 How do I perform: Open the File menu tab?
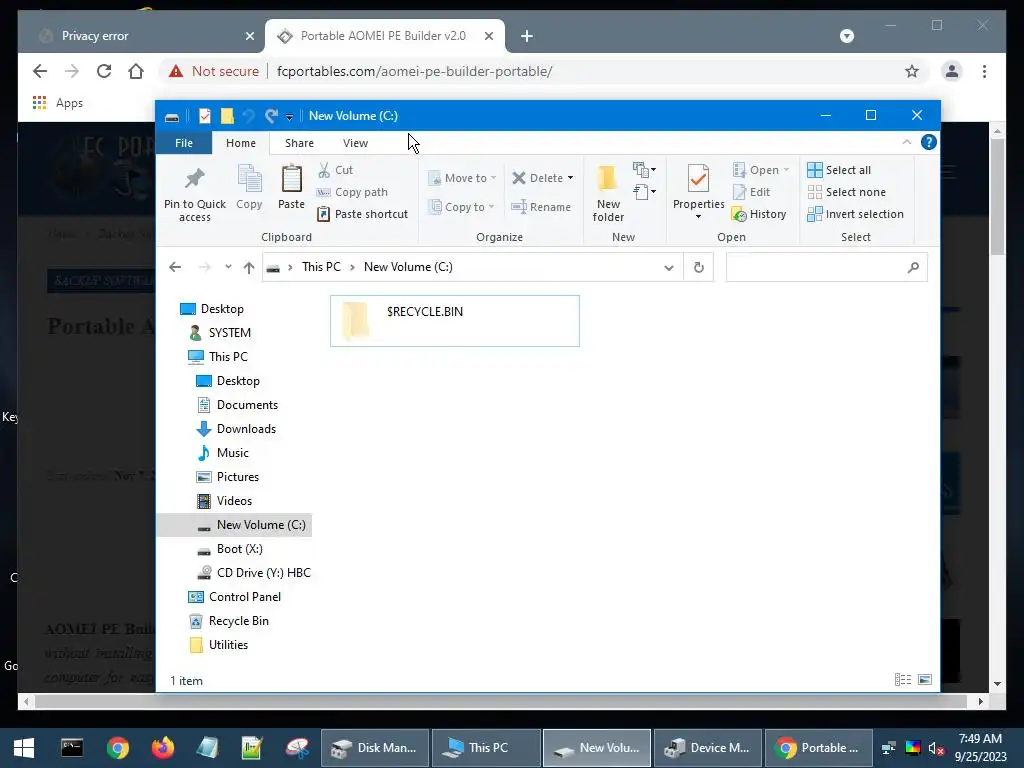[184, 143]
